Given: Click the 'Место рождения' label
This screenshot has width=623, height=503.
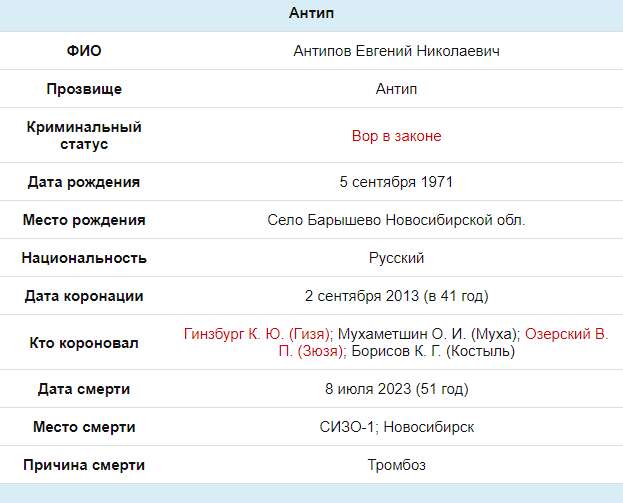Looking at the screenshot, I should point(84,220).
